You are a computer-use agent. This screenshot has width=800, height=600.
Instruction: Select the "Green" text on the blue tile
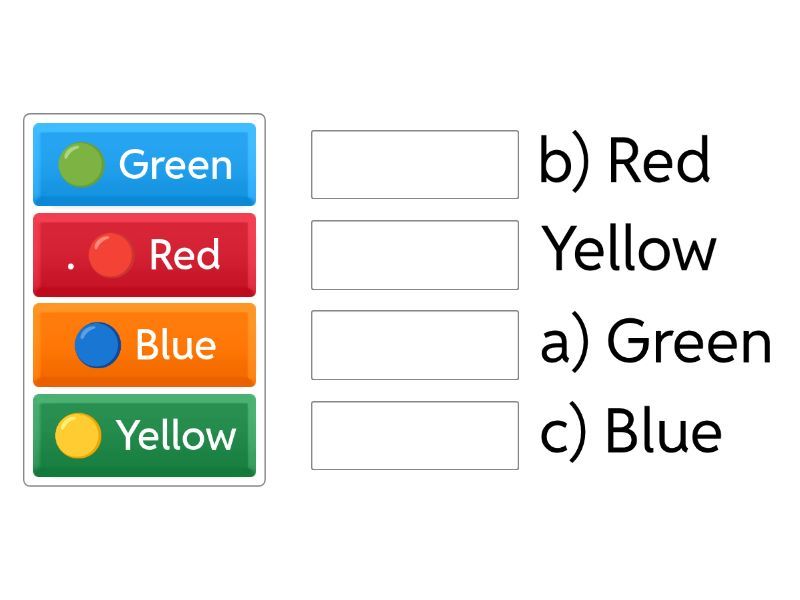(x=175, y=165)
